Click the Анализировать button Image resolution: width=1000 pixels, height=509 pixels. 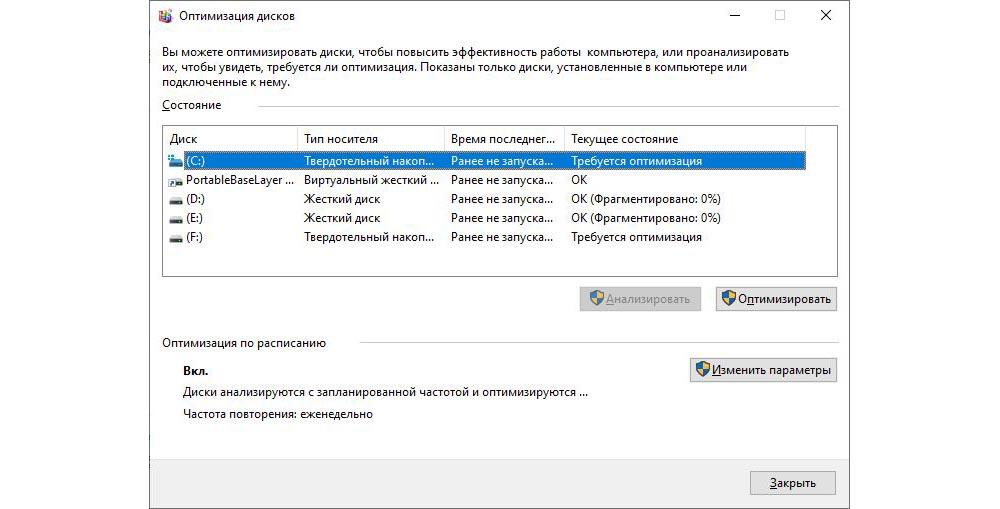(x=640, y=299)
